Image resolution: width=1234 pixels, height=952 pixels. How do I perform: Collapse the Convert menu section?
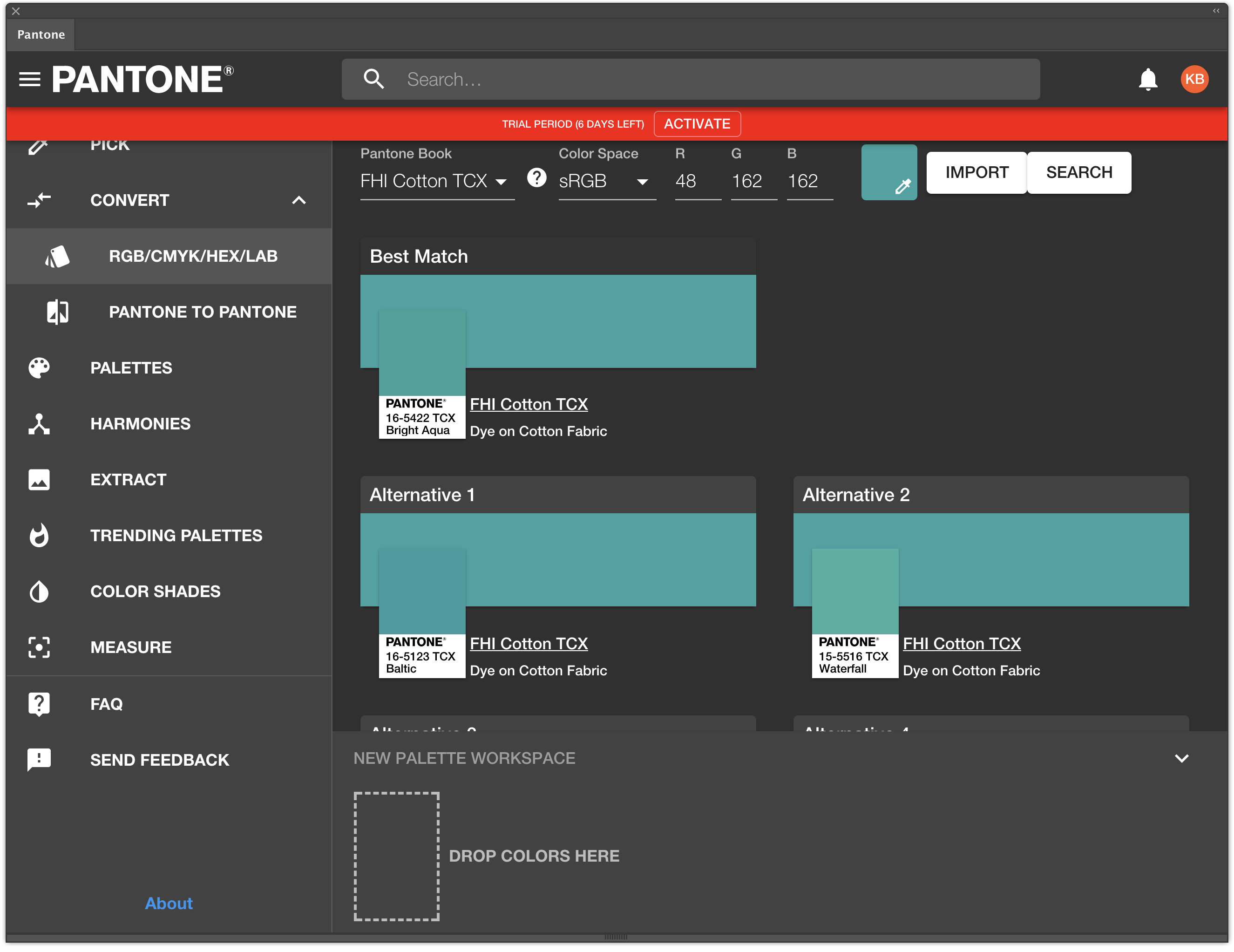[299, 200]
